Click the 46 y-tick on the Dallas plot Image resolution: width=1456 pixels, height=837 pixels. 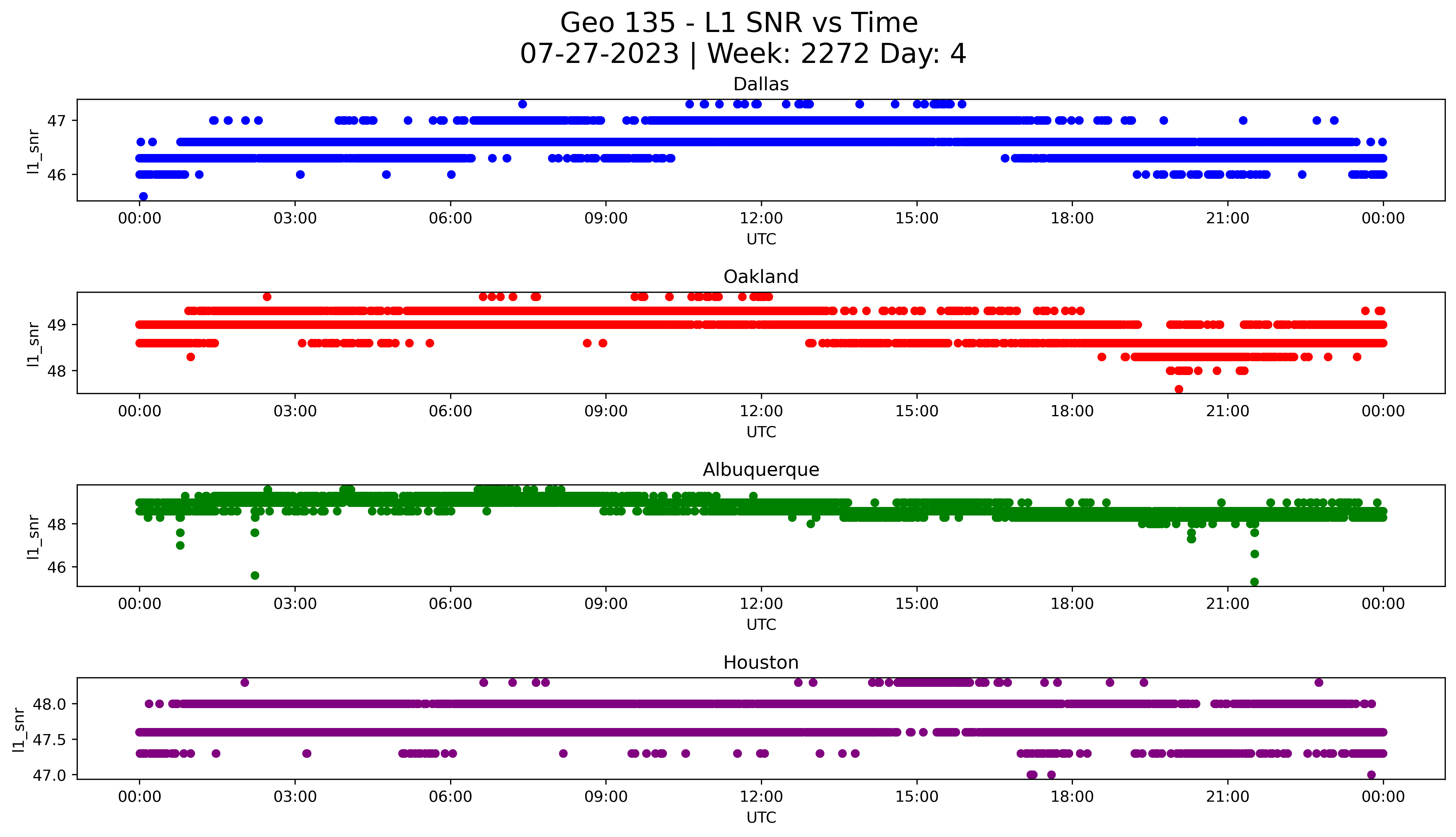[x=57, y=175]
